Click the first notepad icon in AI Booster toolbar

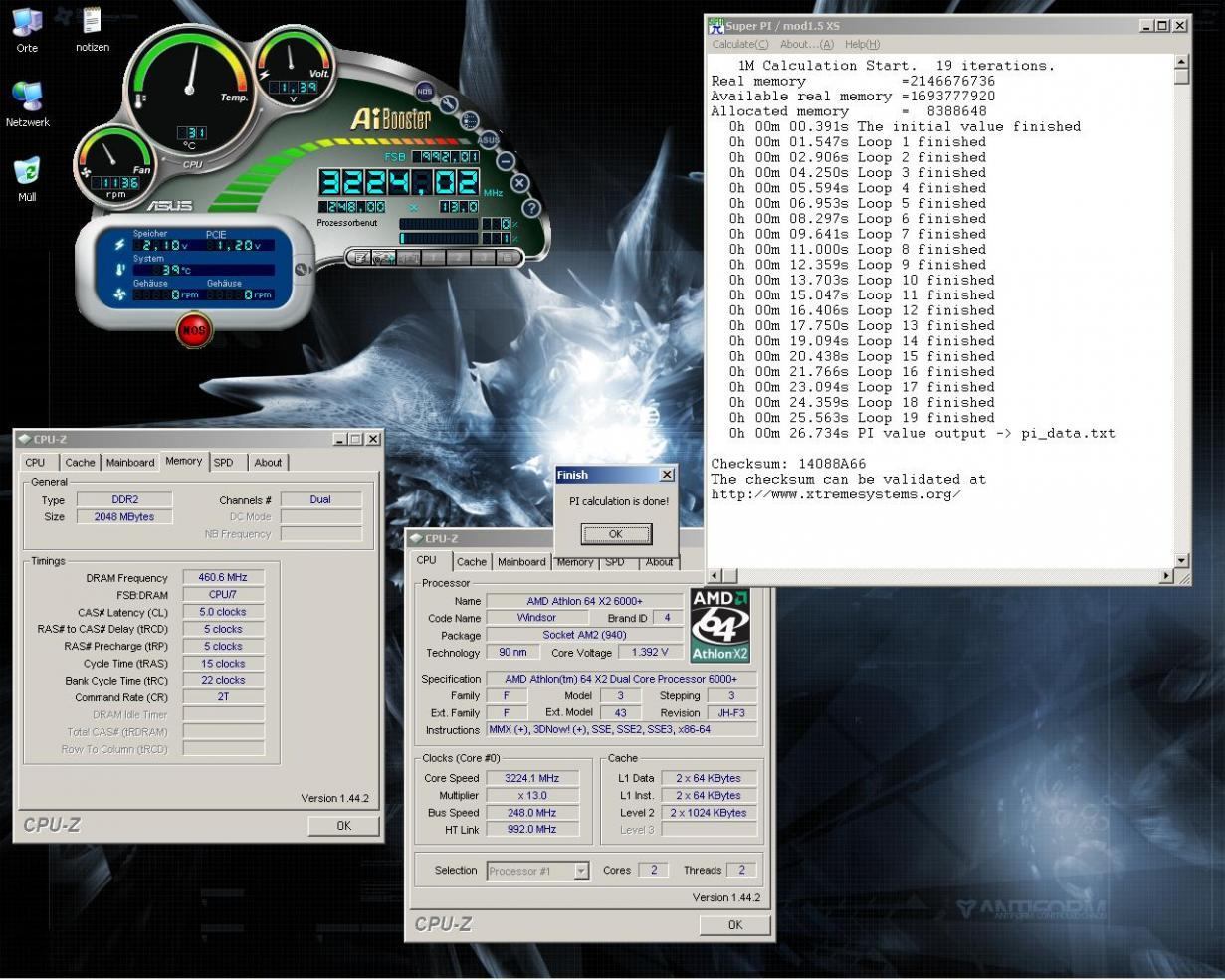(359, 257)
